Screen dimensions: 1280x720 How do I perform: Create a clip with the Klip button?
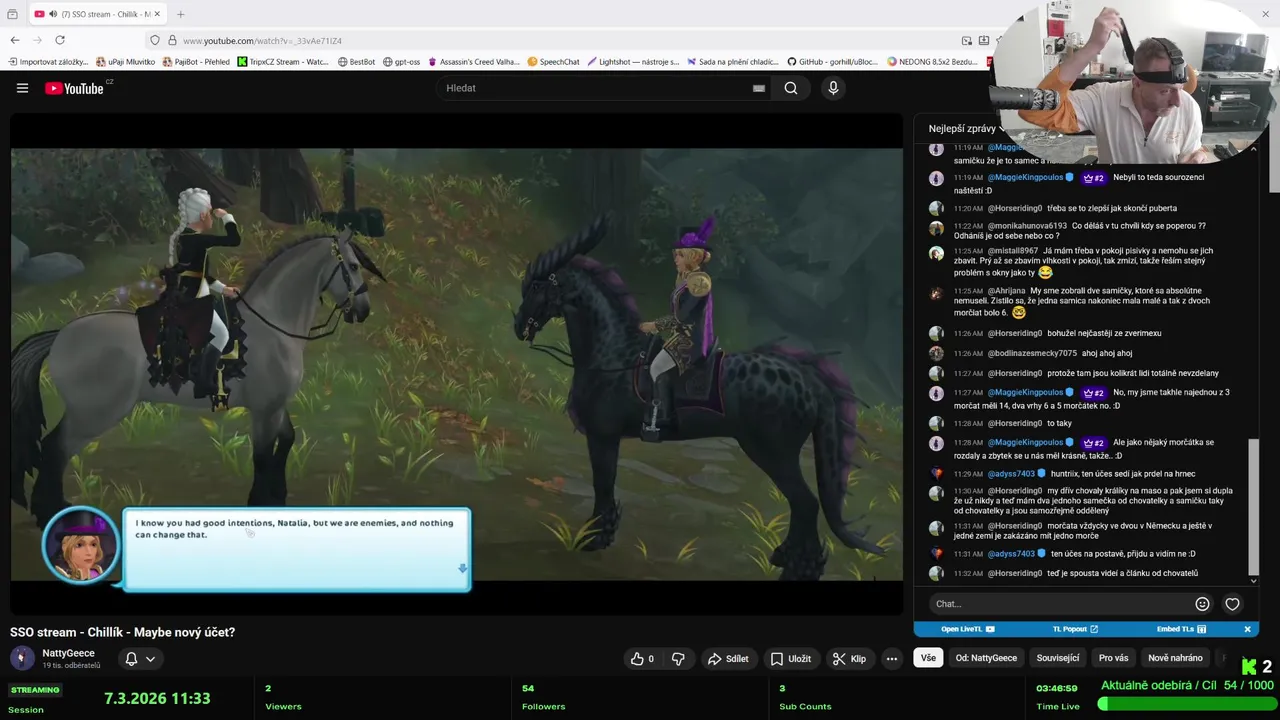point(849,658)
